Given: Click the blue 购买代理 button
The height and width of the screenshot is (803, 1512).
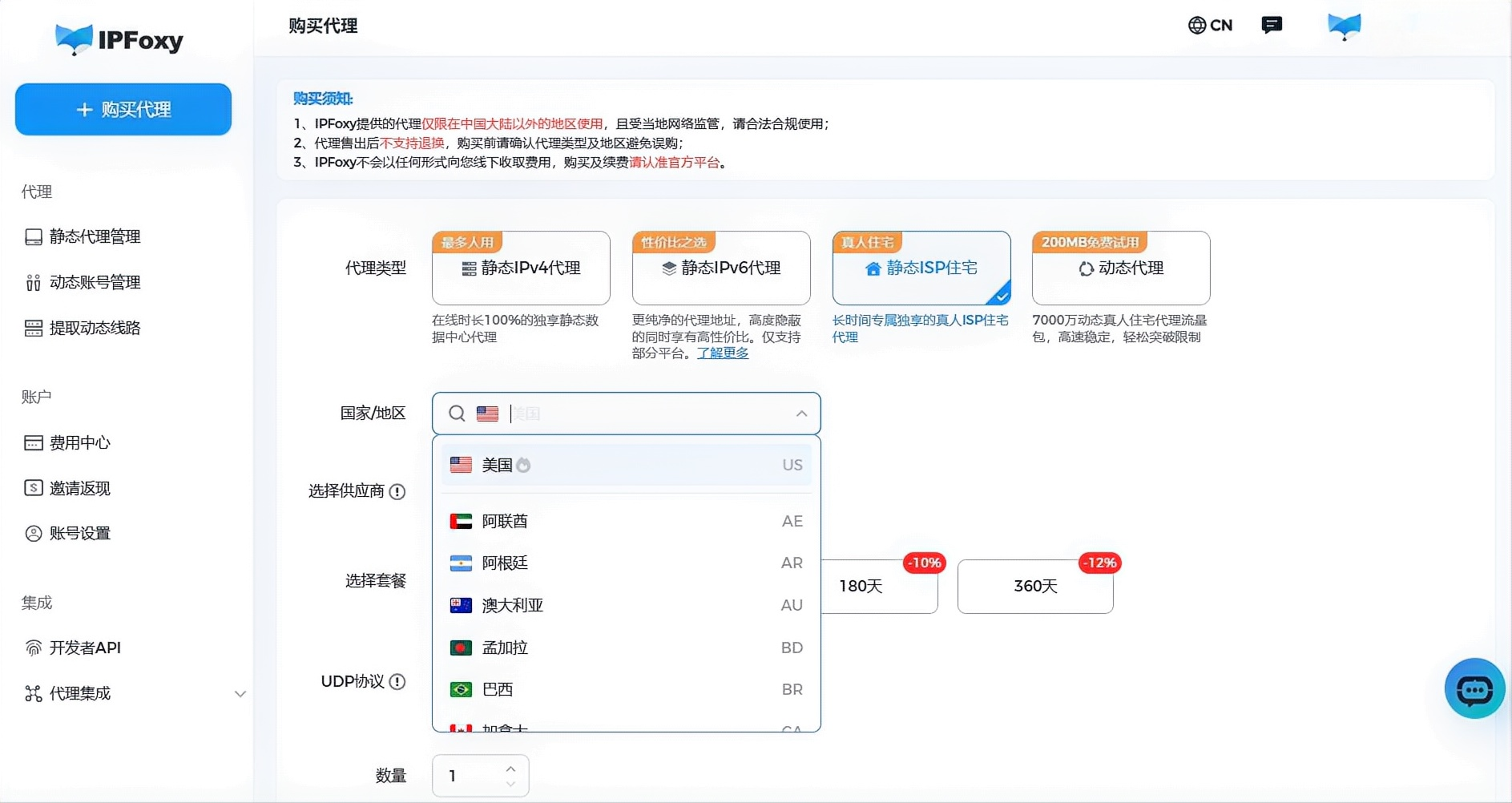Looking at the screenshot, I should click(123, 109).
